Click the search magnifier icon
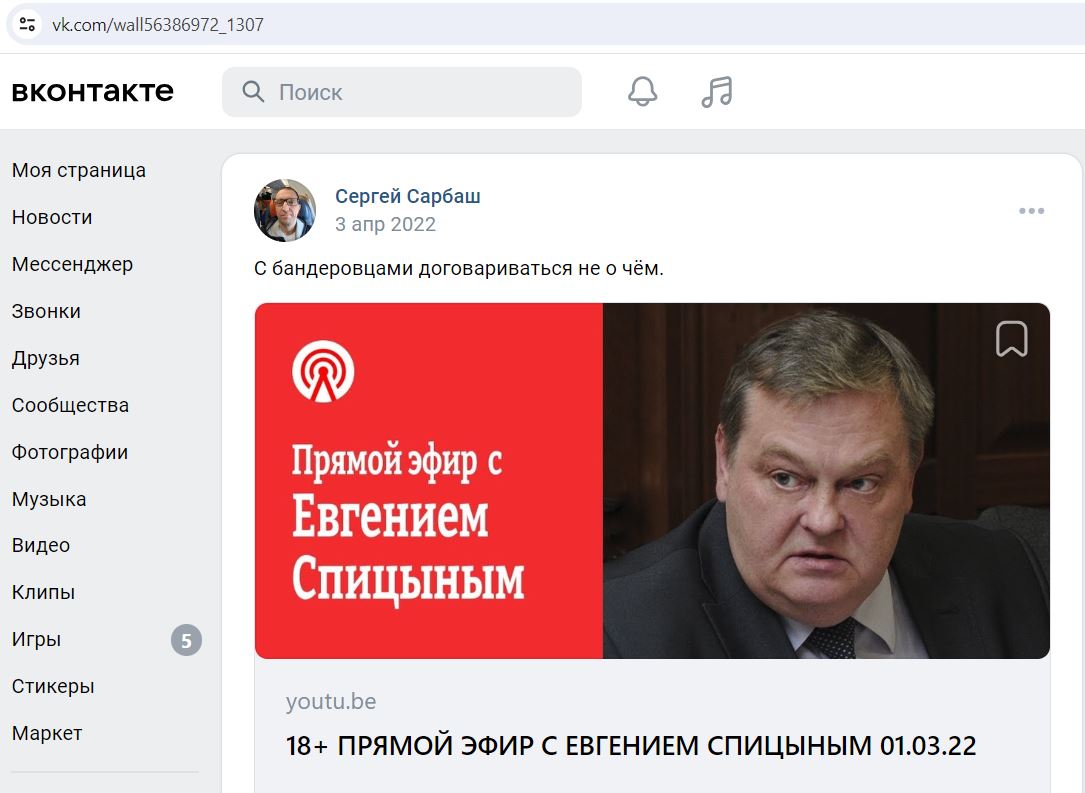Viewport: 1085px width, 793px height. pos(253,91)
